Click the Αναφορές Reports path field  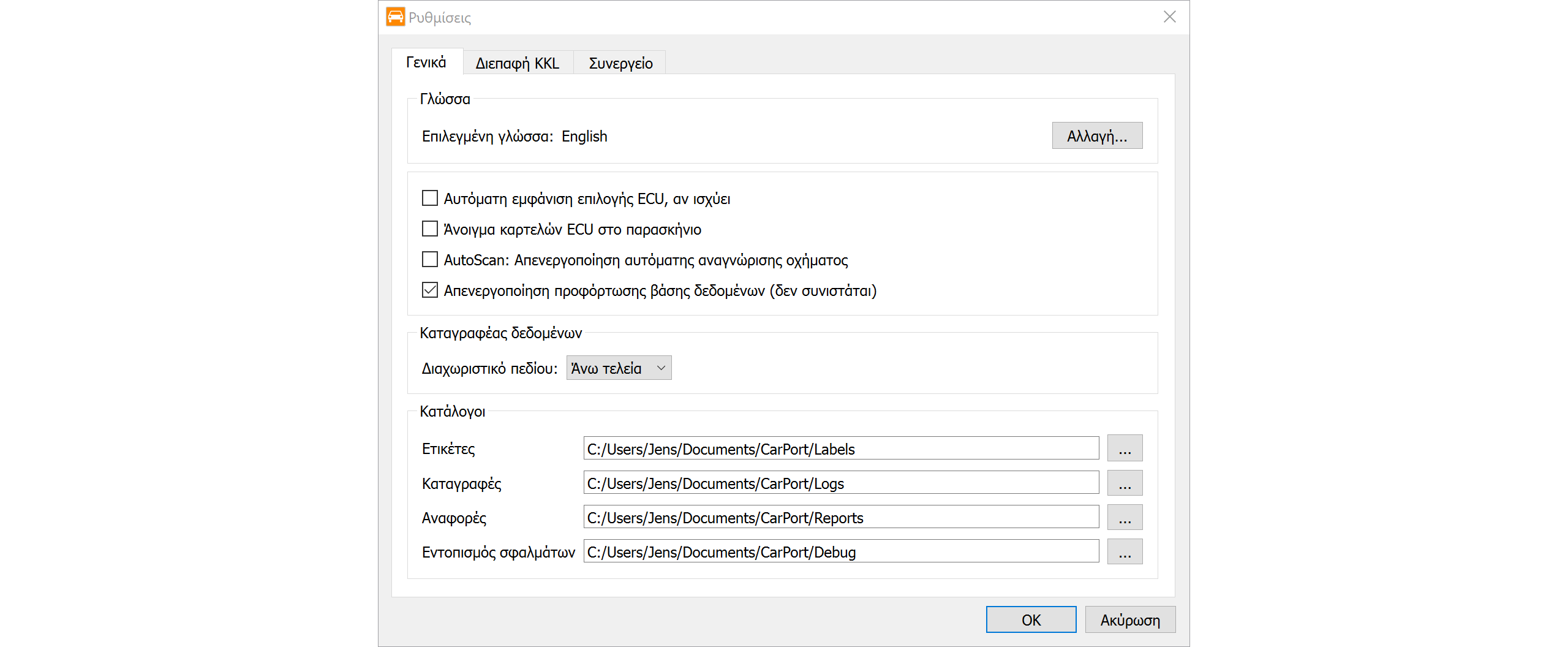point(840,517)
